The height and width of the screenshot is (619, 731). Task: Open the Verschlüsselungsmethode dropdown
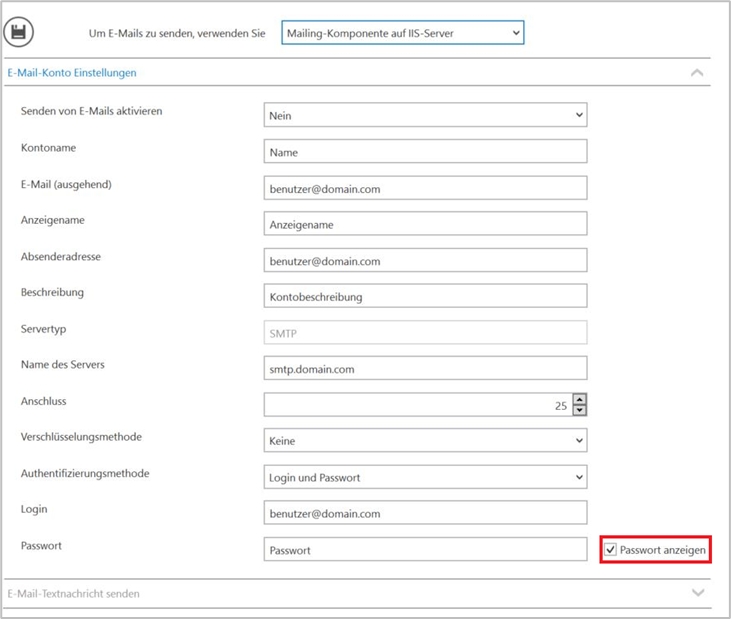(x=425, y=440)
